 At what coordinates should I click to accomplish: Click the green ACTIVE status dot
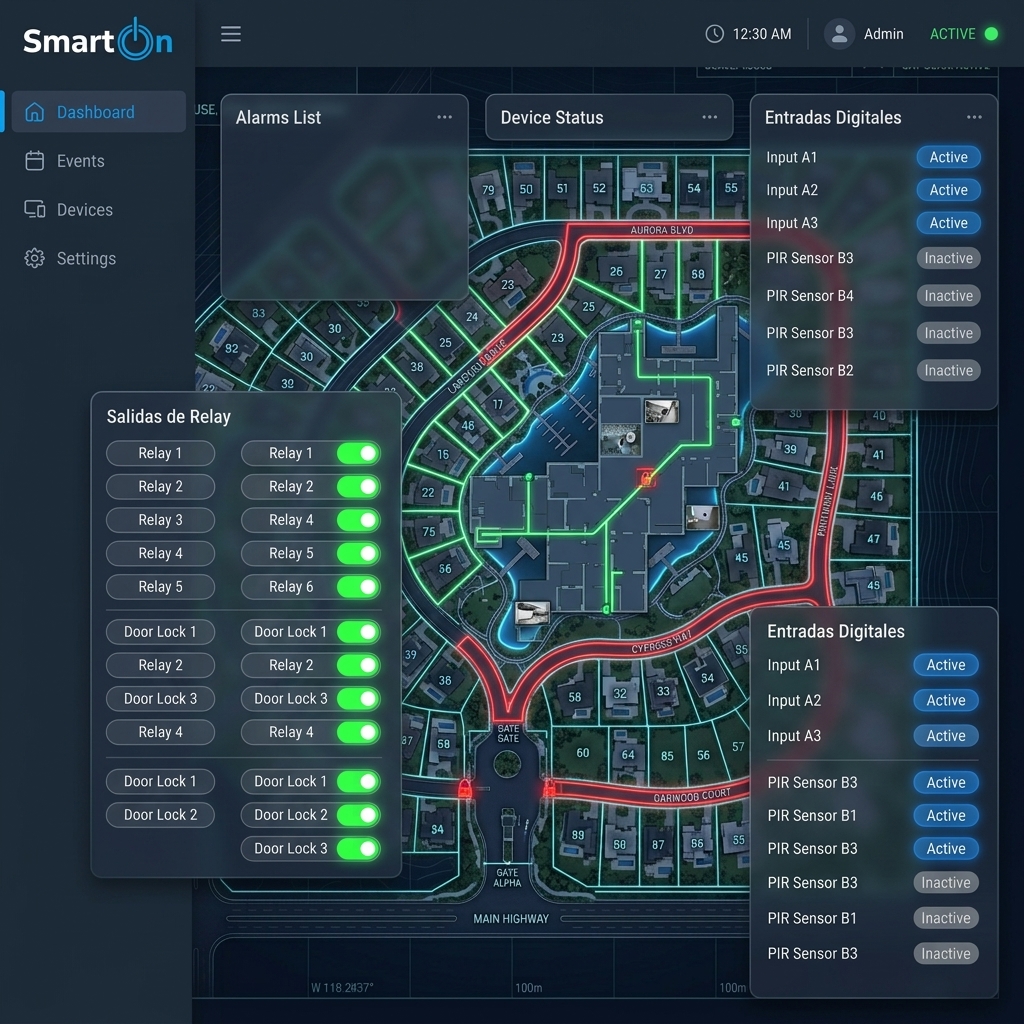tap(991, 34)
